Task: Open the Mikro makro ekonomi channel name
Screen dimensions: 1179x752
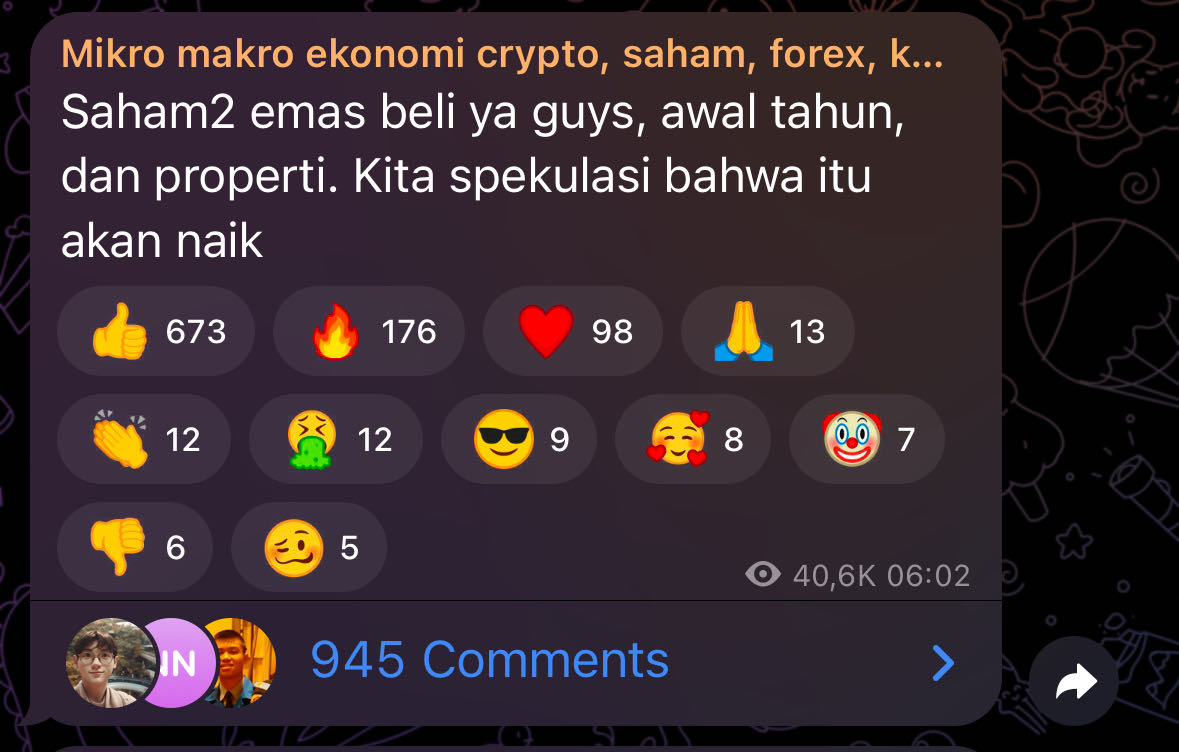Action: [502, 54]
